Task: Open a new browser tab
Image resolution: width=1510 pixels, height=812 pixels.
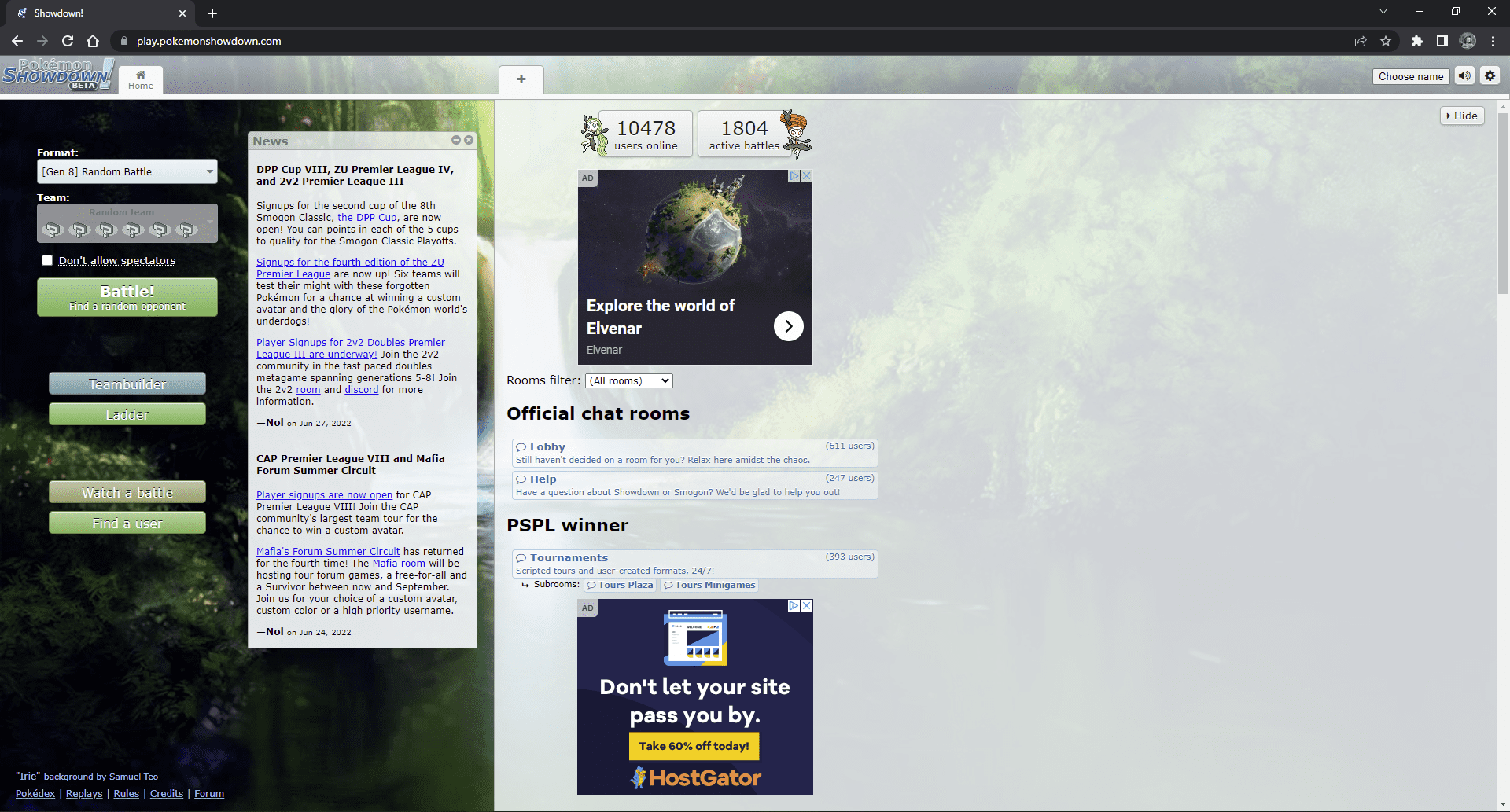Action: (x=212, y=13)
